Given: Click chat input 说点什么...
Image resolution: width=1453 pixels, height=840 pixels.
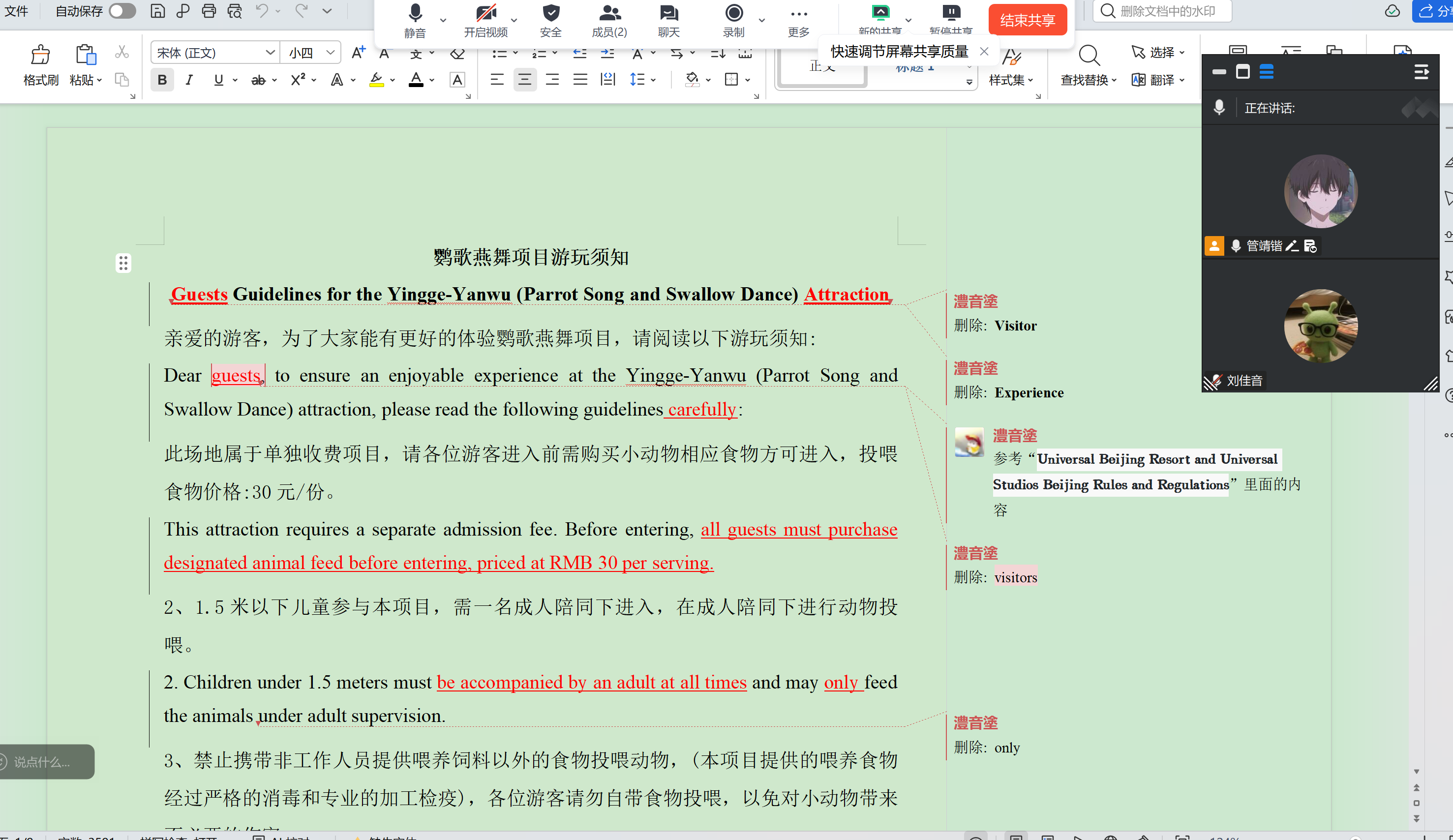Looking at the screenshot, I should tap(43, 762).
